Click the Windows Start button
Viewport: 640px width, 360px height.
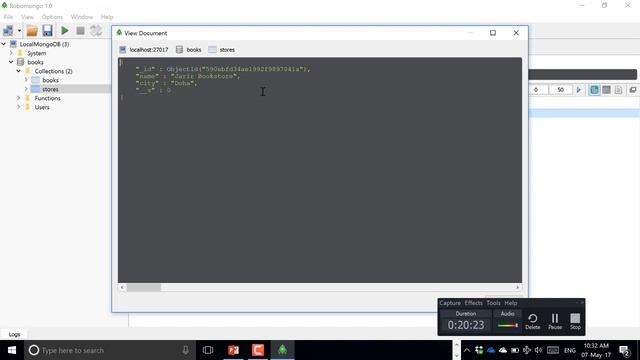point(12,350)
